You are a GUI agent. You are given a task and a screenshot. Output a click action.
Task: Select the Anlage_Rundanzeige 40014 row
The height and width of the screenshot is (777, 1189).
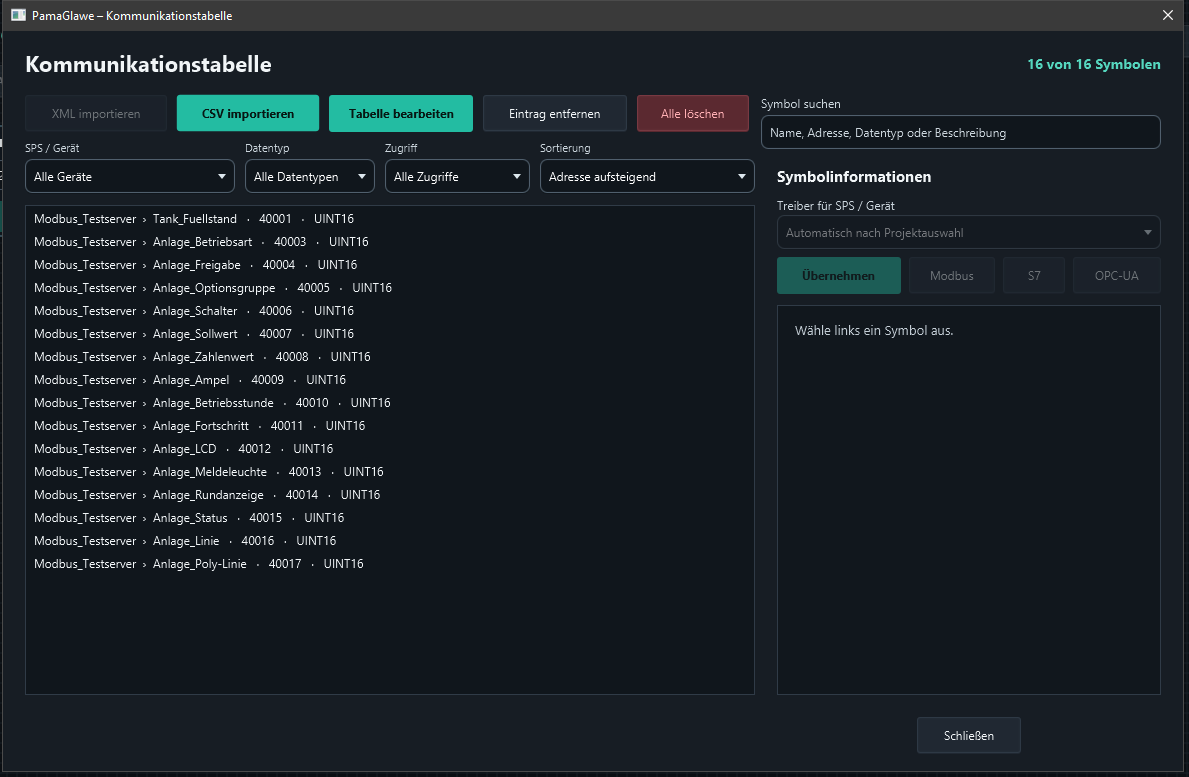390,495
